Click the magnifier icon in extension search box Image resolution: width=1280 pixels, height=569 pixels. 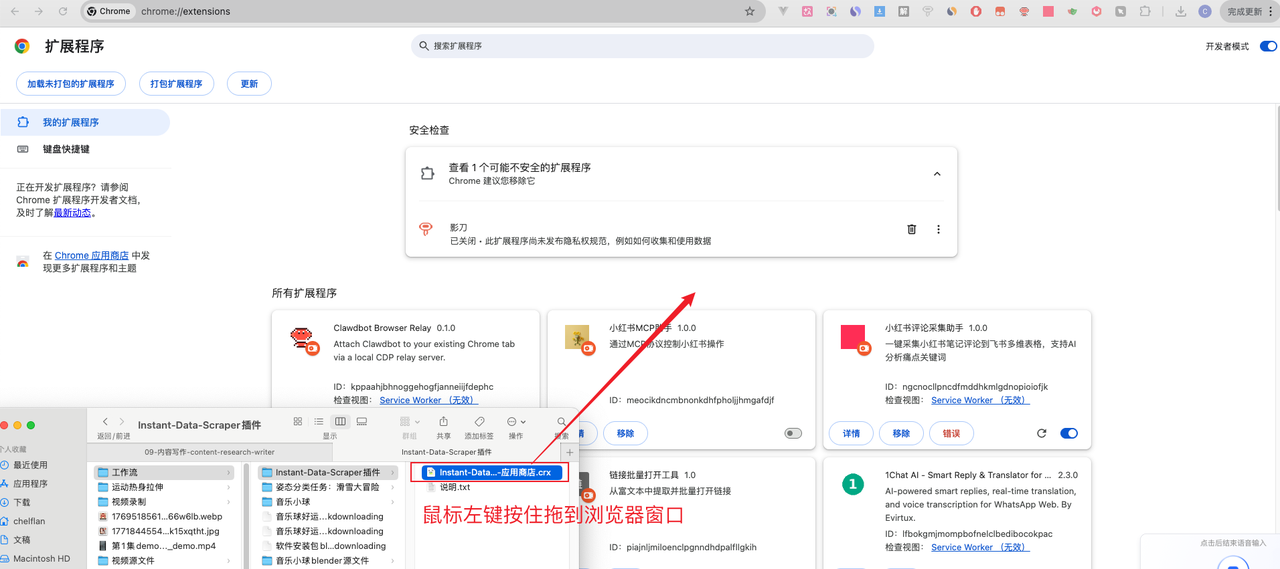click(424, 46)
